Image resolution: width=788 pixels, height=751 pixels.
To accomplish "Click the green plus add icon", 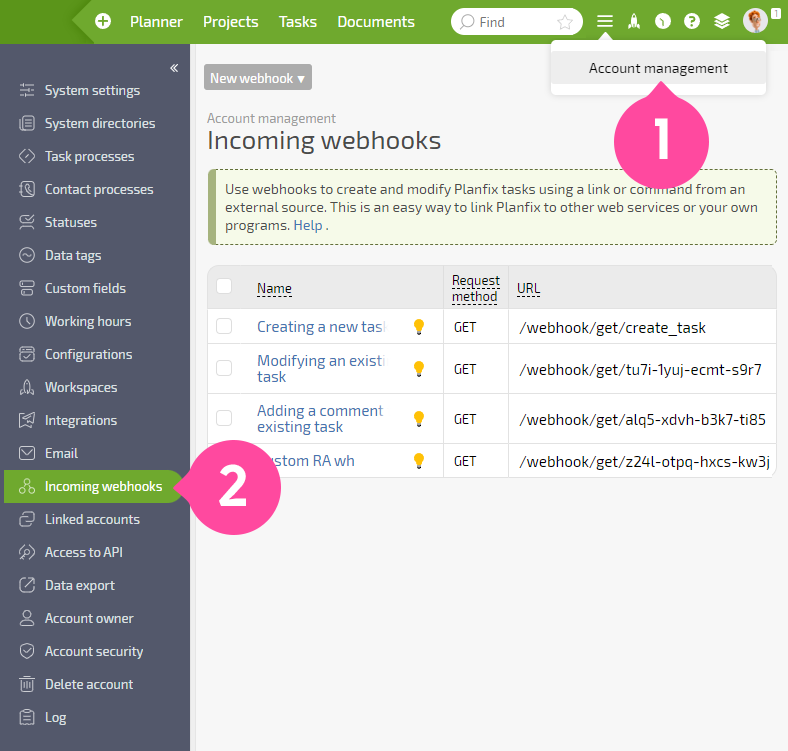I will click(103, 22).
